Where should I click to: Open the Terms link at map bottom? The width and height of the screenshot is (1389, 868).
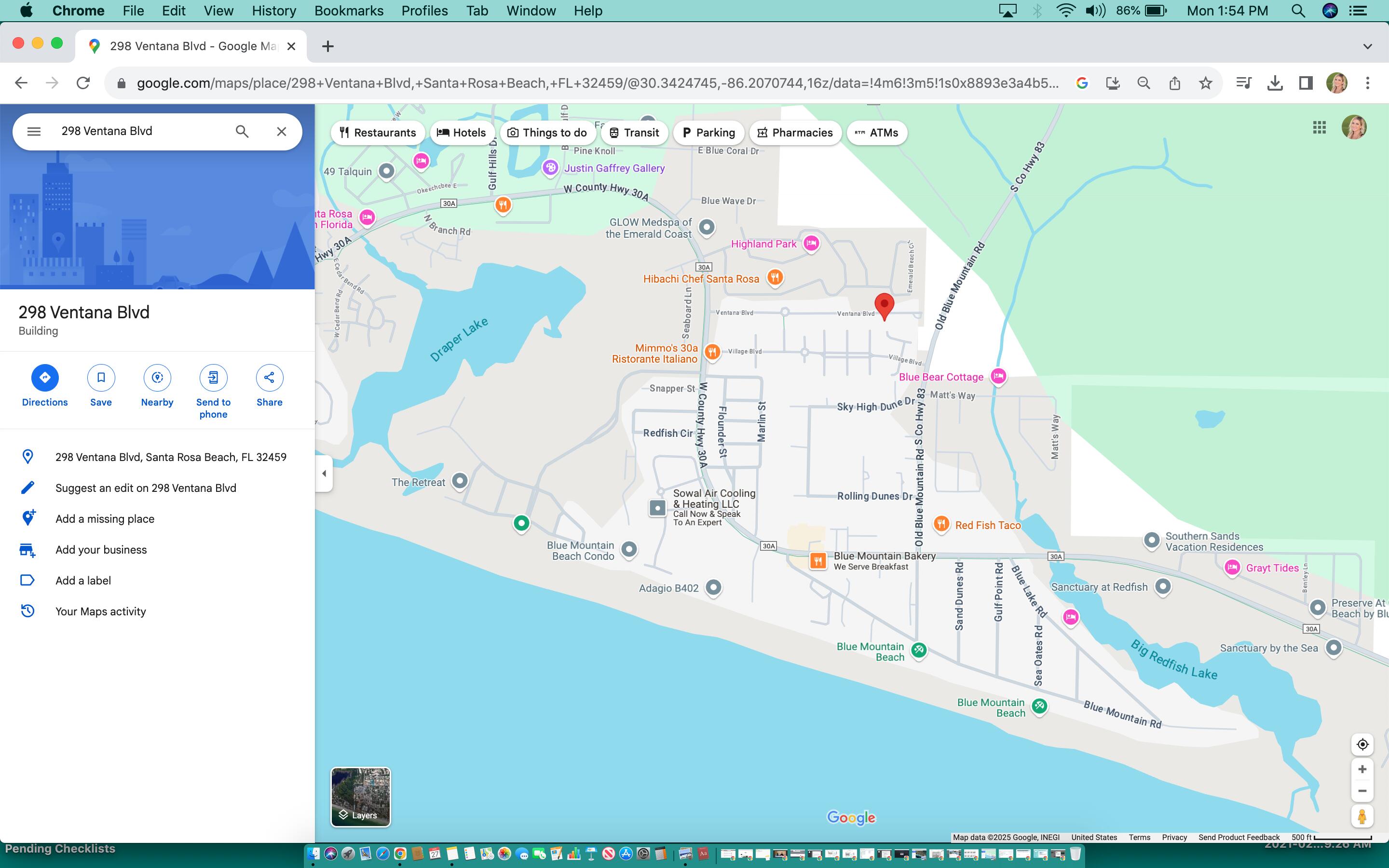tap(1139, 838)
